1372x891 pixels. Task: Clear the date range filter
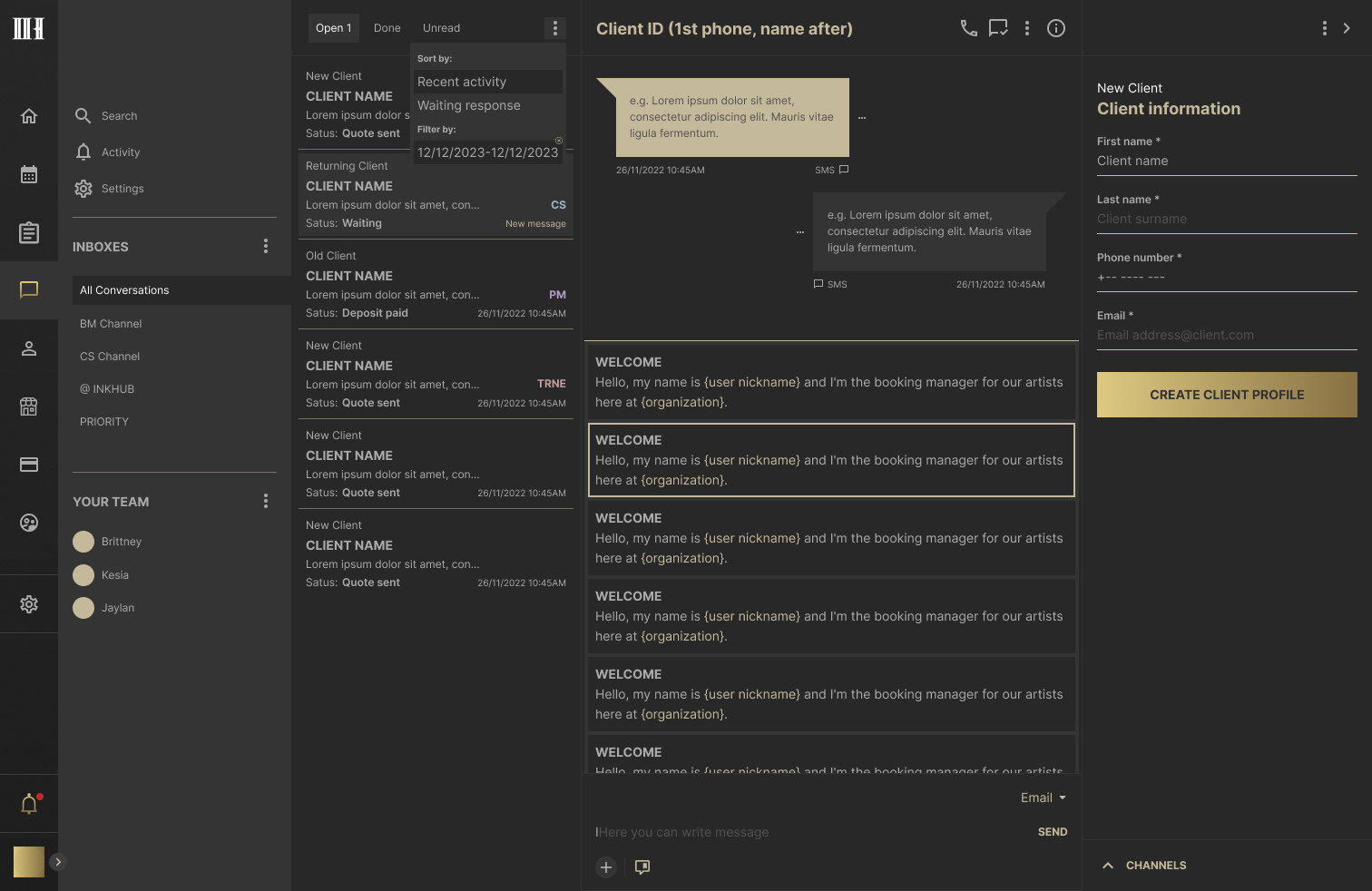click(x=559, y=141)
